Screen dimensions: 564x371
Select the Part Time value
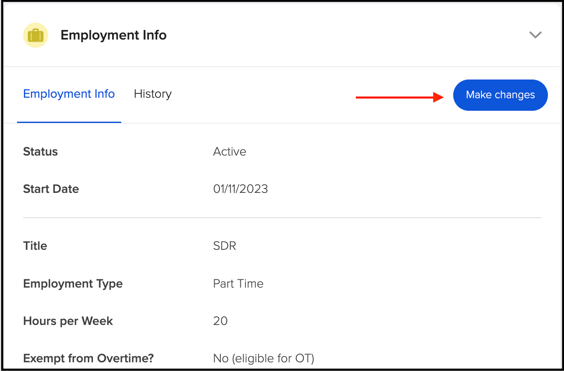click(238, 284)
